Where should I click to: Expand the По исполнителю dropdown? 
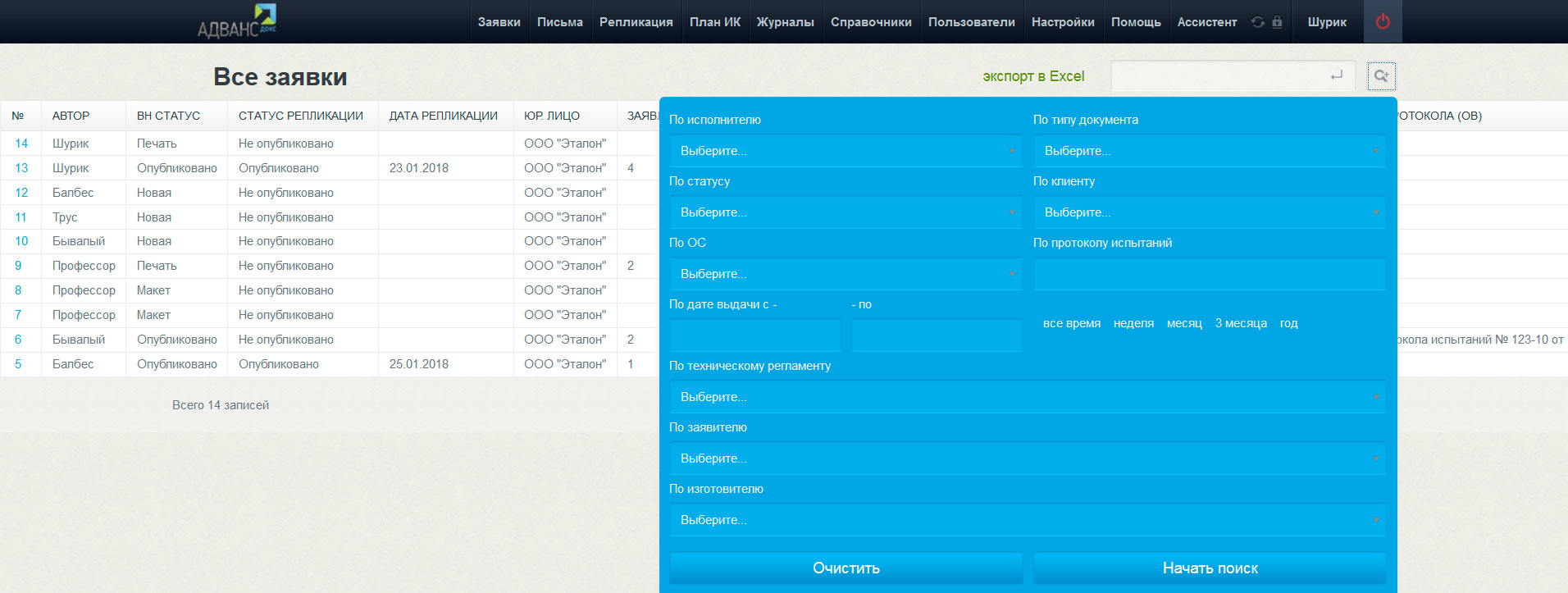(846, 151)
